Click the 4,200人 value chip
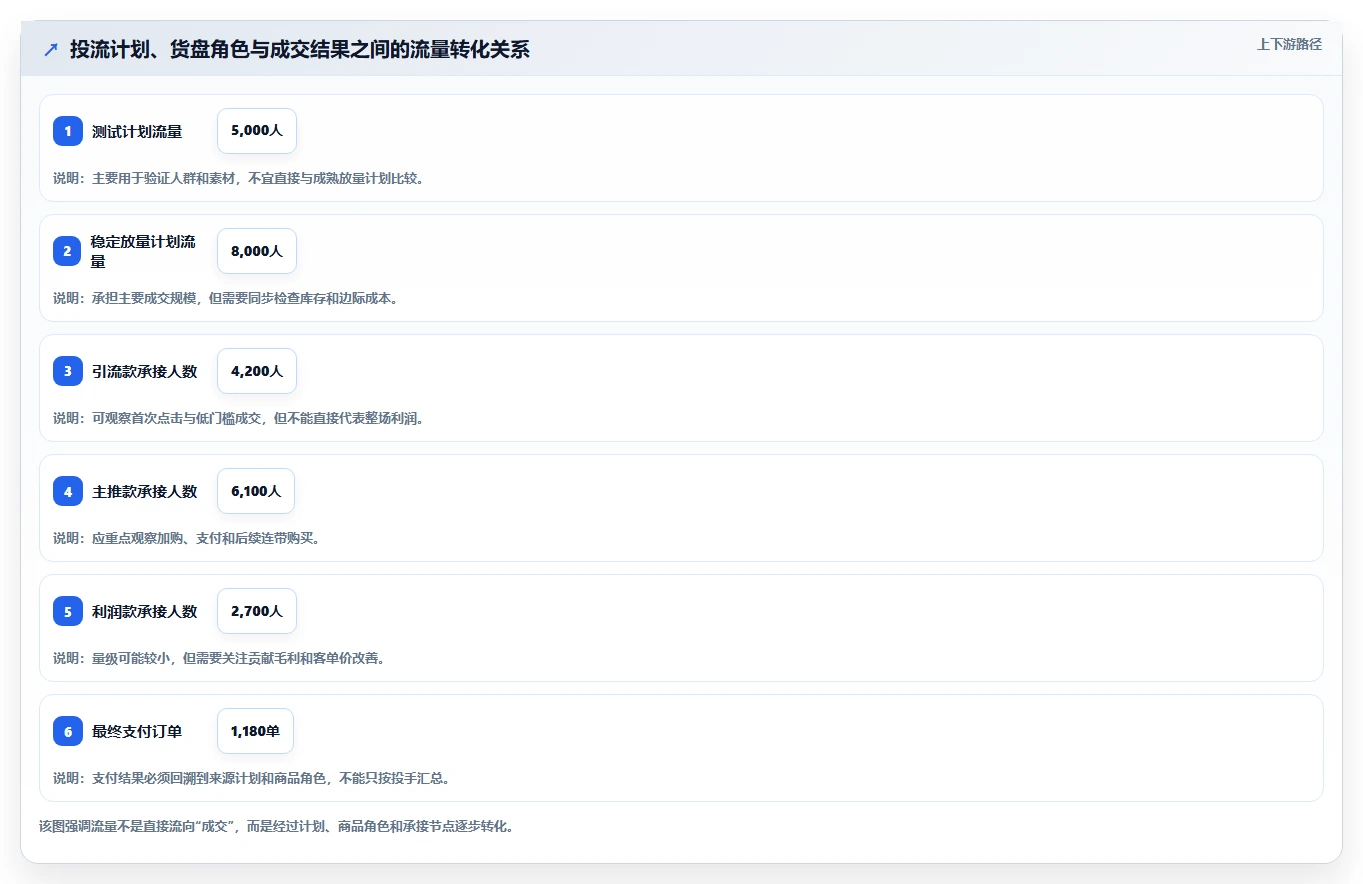 click(x=257, y=371)
